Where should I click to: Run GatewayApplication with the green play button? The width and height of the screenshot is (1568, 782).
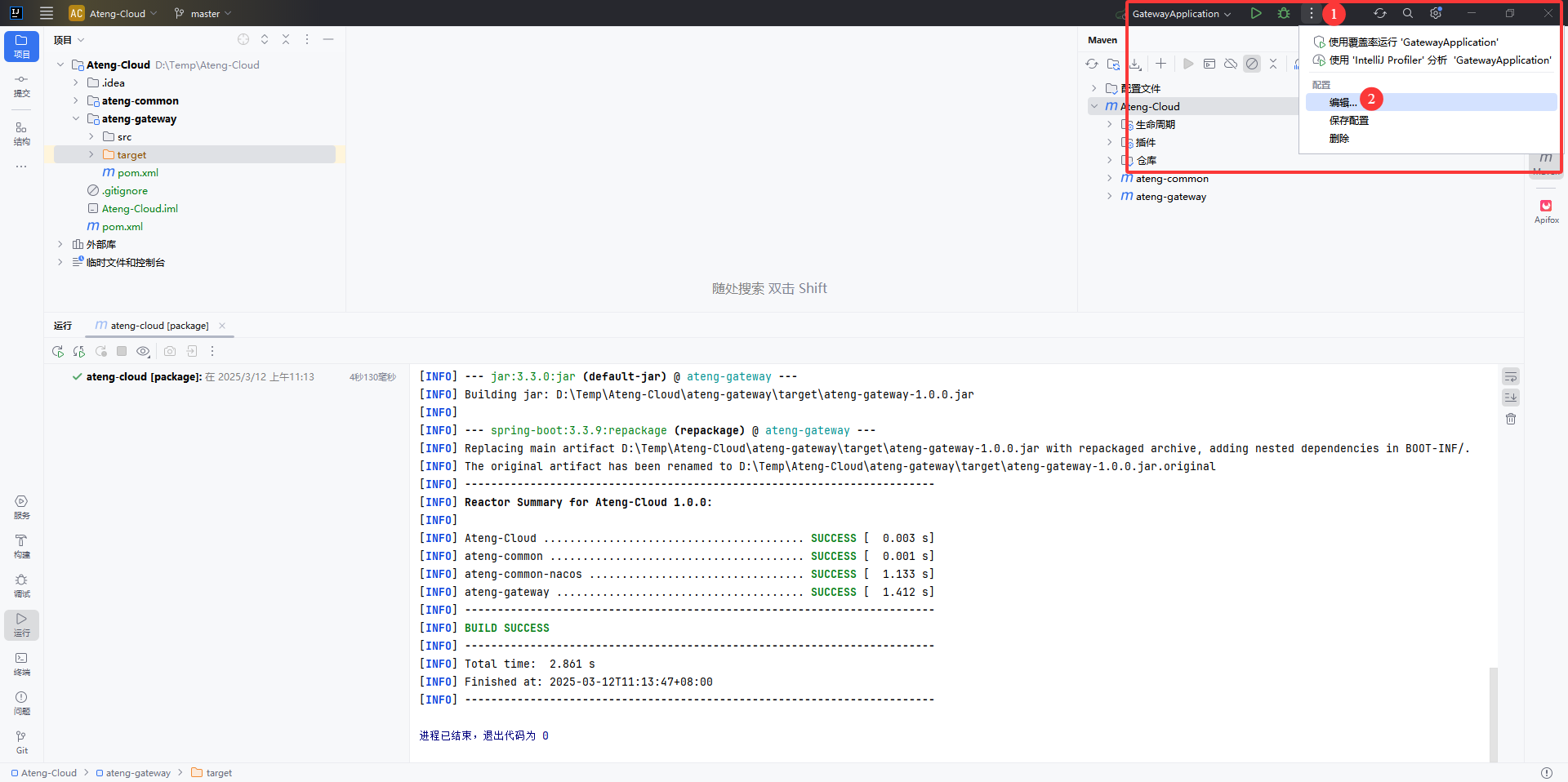(x=1256, y=13)
